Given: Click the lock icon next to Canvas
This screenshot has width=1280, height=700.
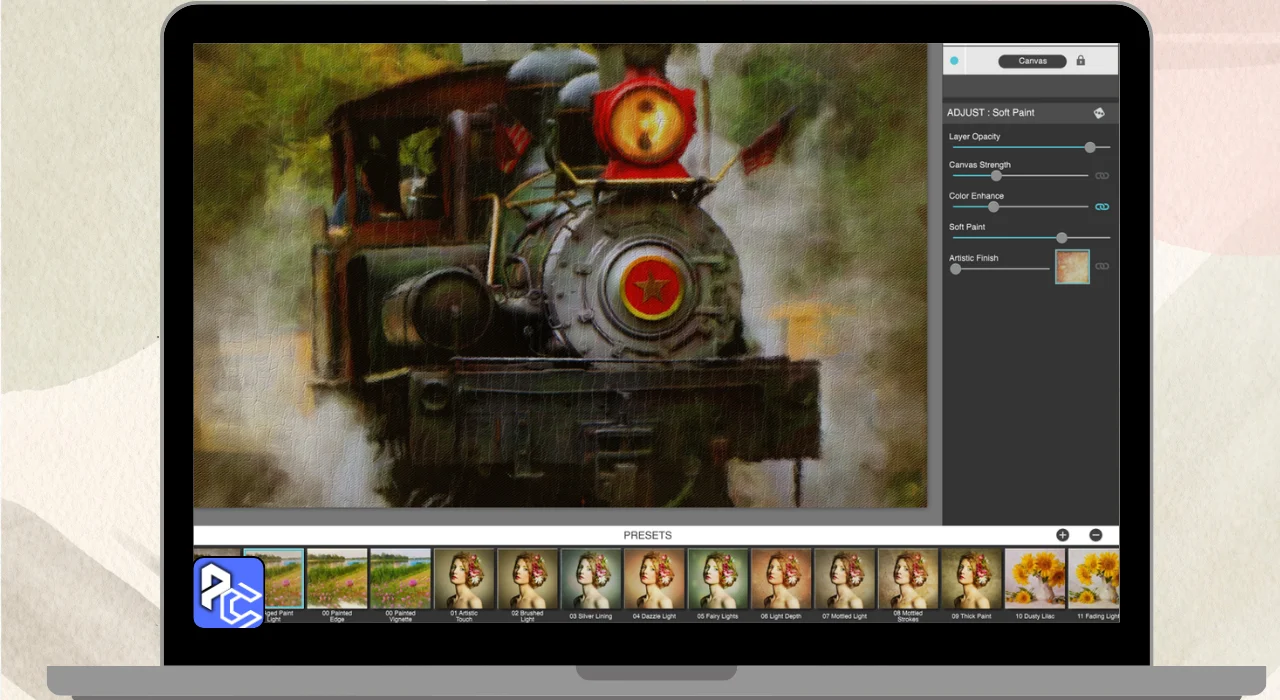Looking at the screenshot, I should click(x=1080, y=61).
